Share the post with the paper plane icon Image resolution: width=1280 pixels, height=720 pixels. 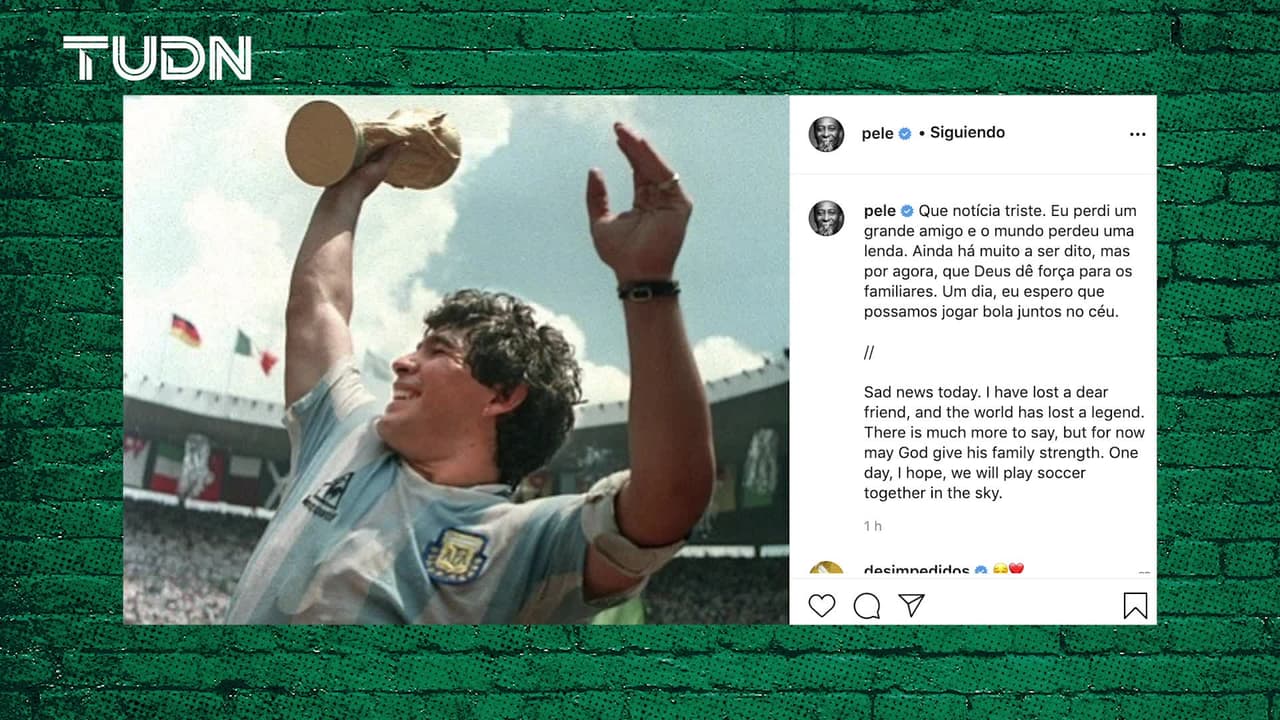[911, 605]
